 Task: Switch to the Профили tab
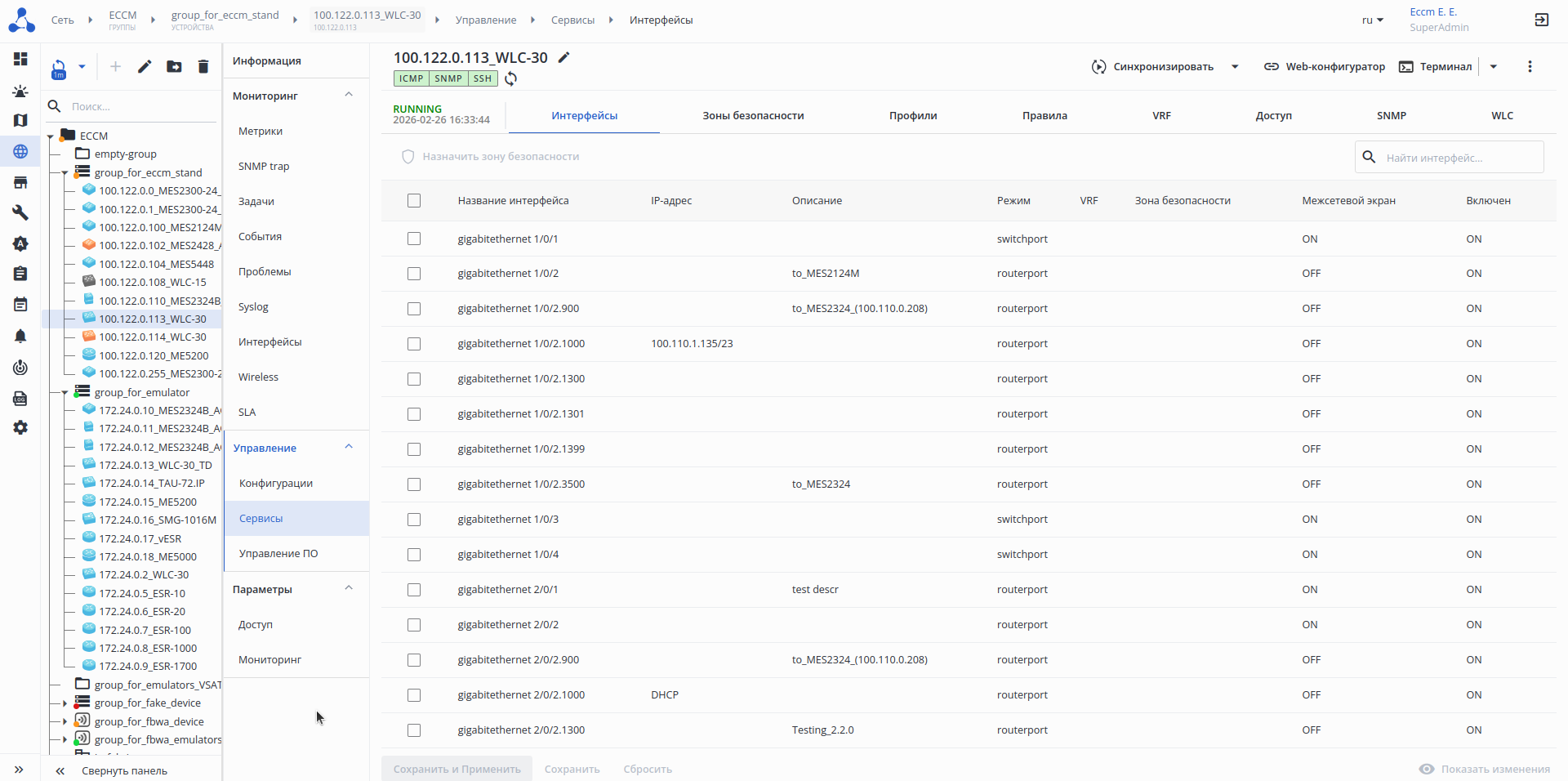coord(913,115)
